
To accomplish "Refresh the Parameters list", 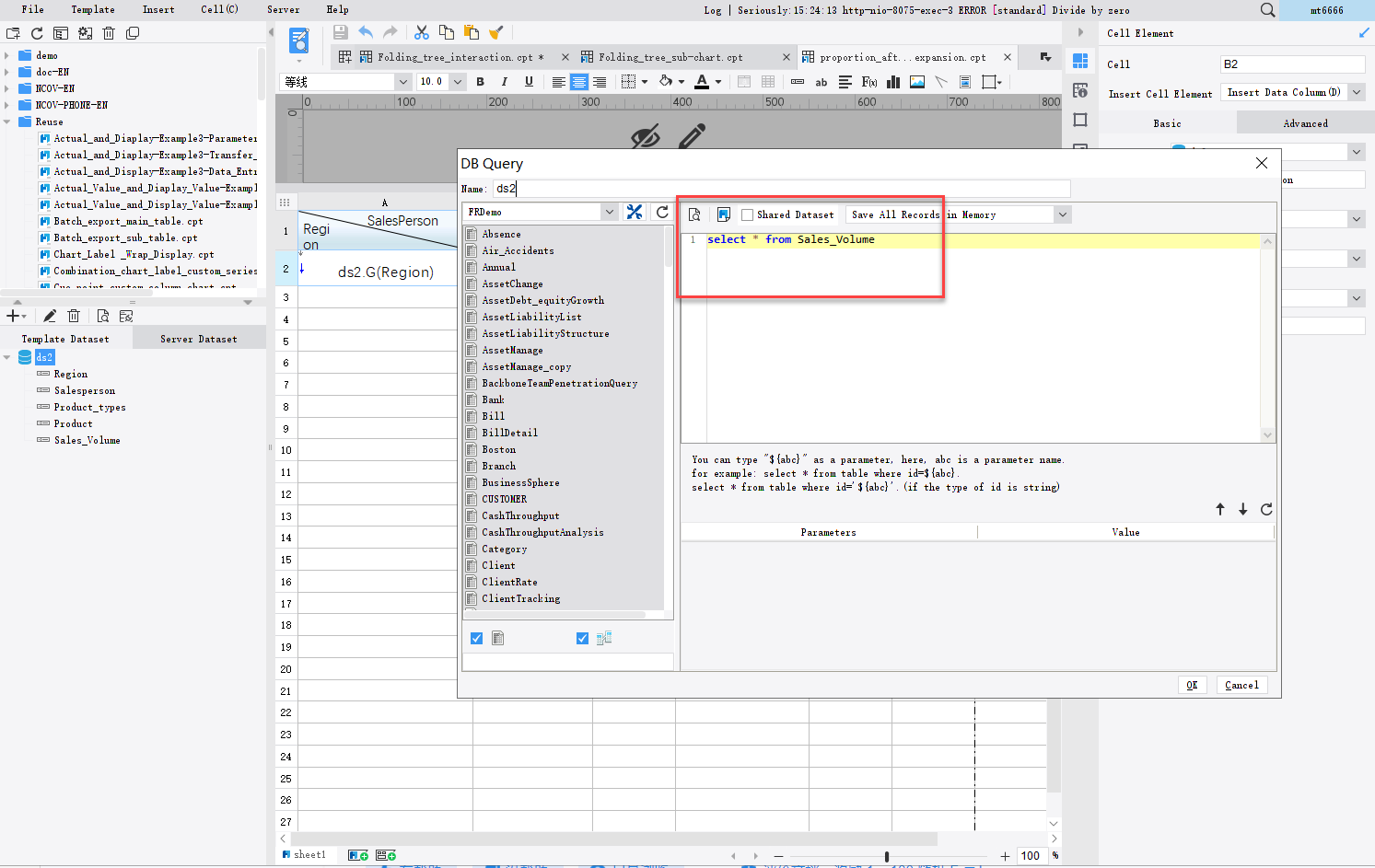I will pyautogui.click(x=1266, y=509).
